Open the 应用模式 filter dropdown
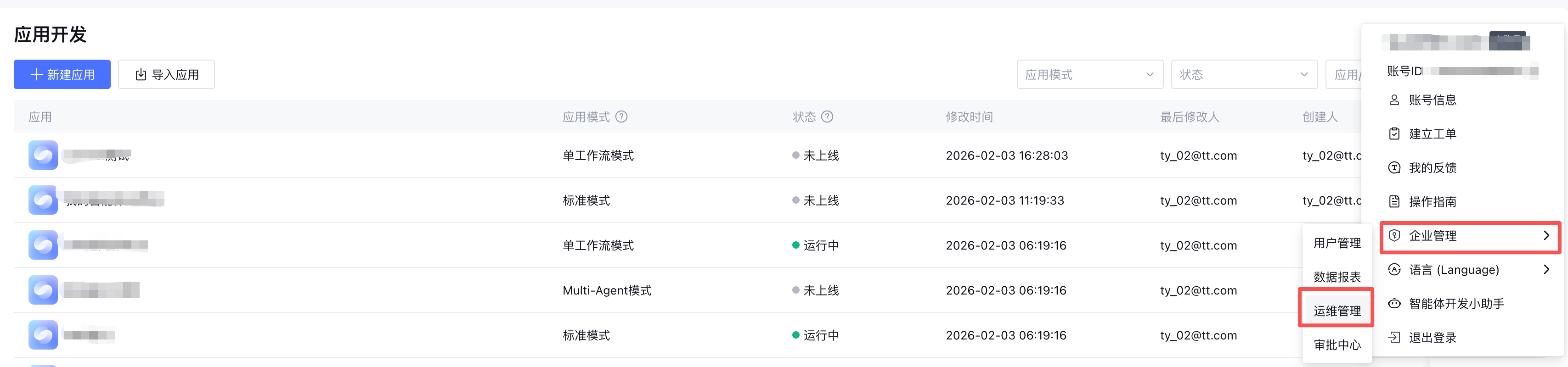1568x367 pixels. [1089, 74]
